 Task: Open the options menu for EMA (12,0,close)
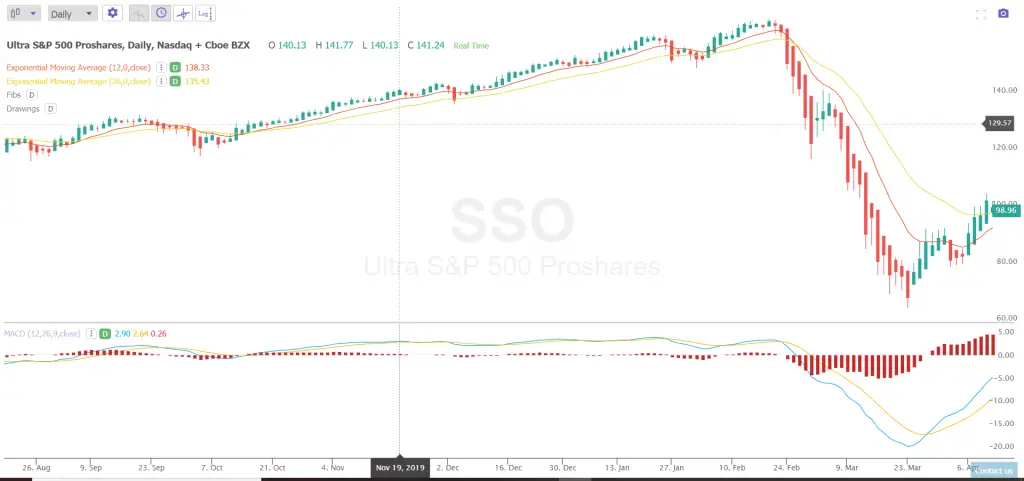pos(161,67)
